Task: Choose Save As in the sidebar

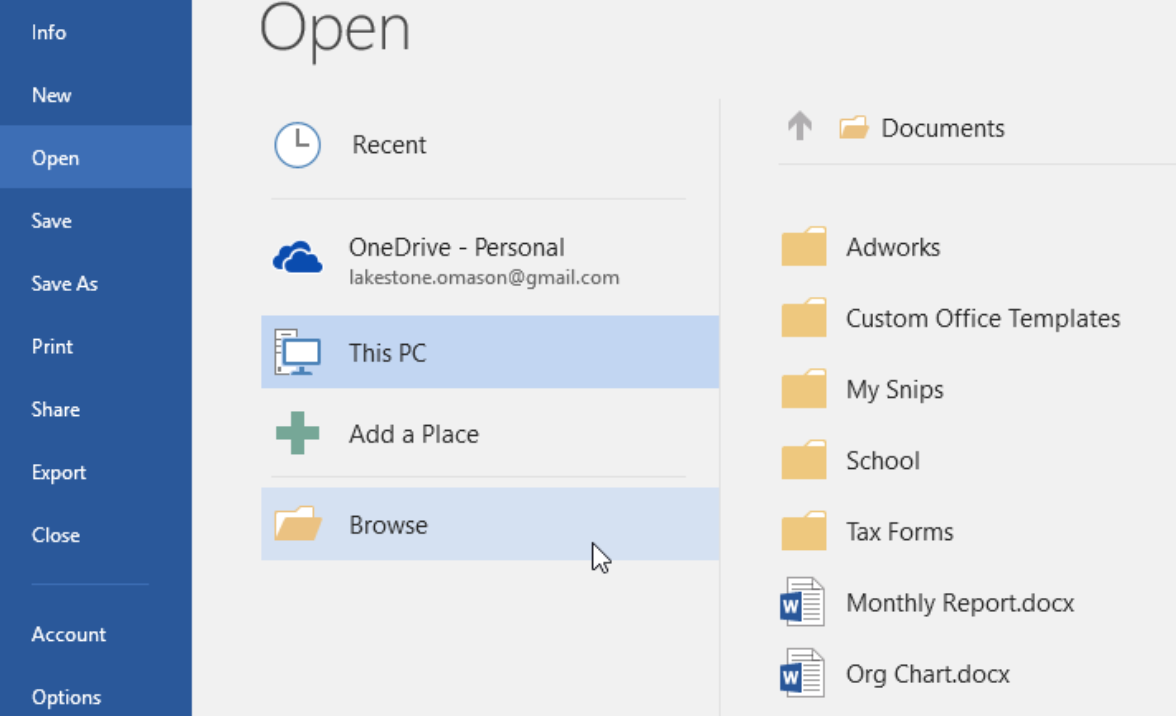Action: pos(65,284)
